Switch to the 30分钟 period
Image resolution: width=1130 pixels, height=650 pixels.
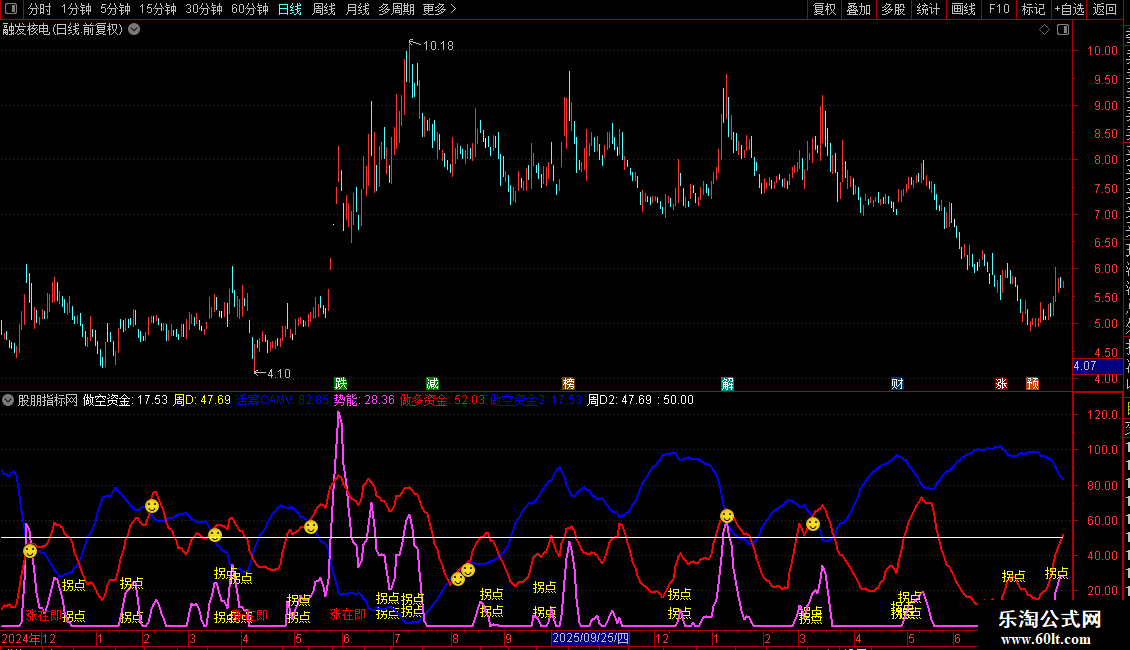pos(204,9)
